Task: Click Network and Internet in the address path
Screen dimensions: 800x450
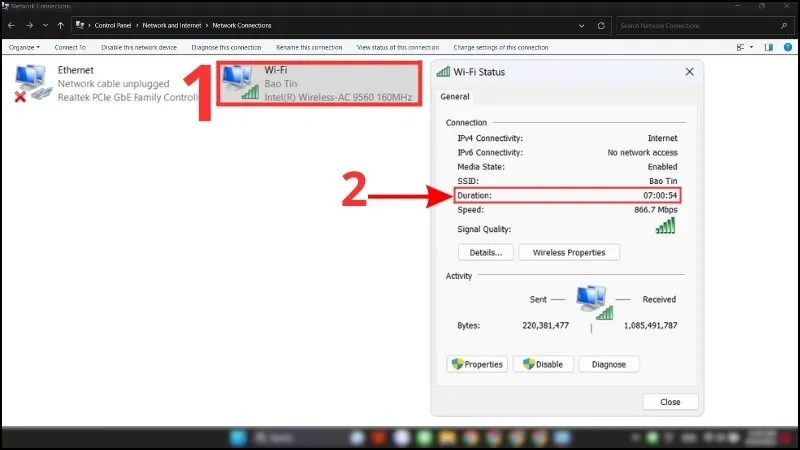Action: tap(171, 25)
